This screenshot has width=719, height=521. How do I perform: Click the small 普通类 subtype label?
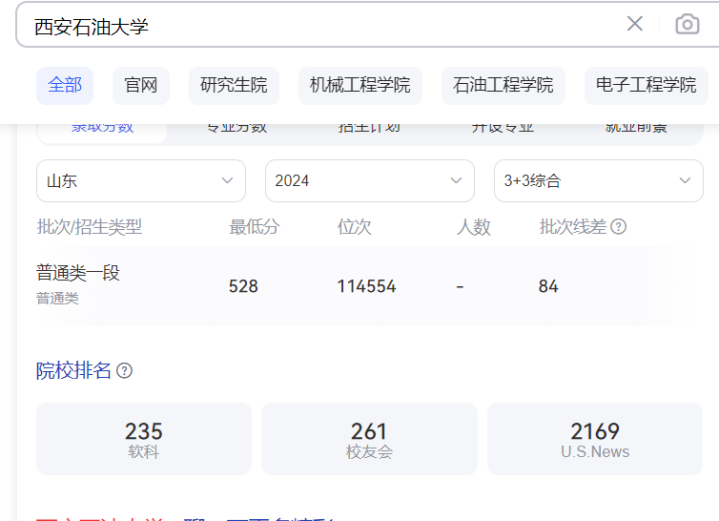pyautogui.click(x=57, y=299)
